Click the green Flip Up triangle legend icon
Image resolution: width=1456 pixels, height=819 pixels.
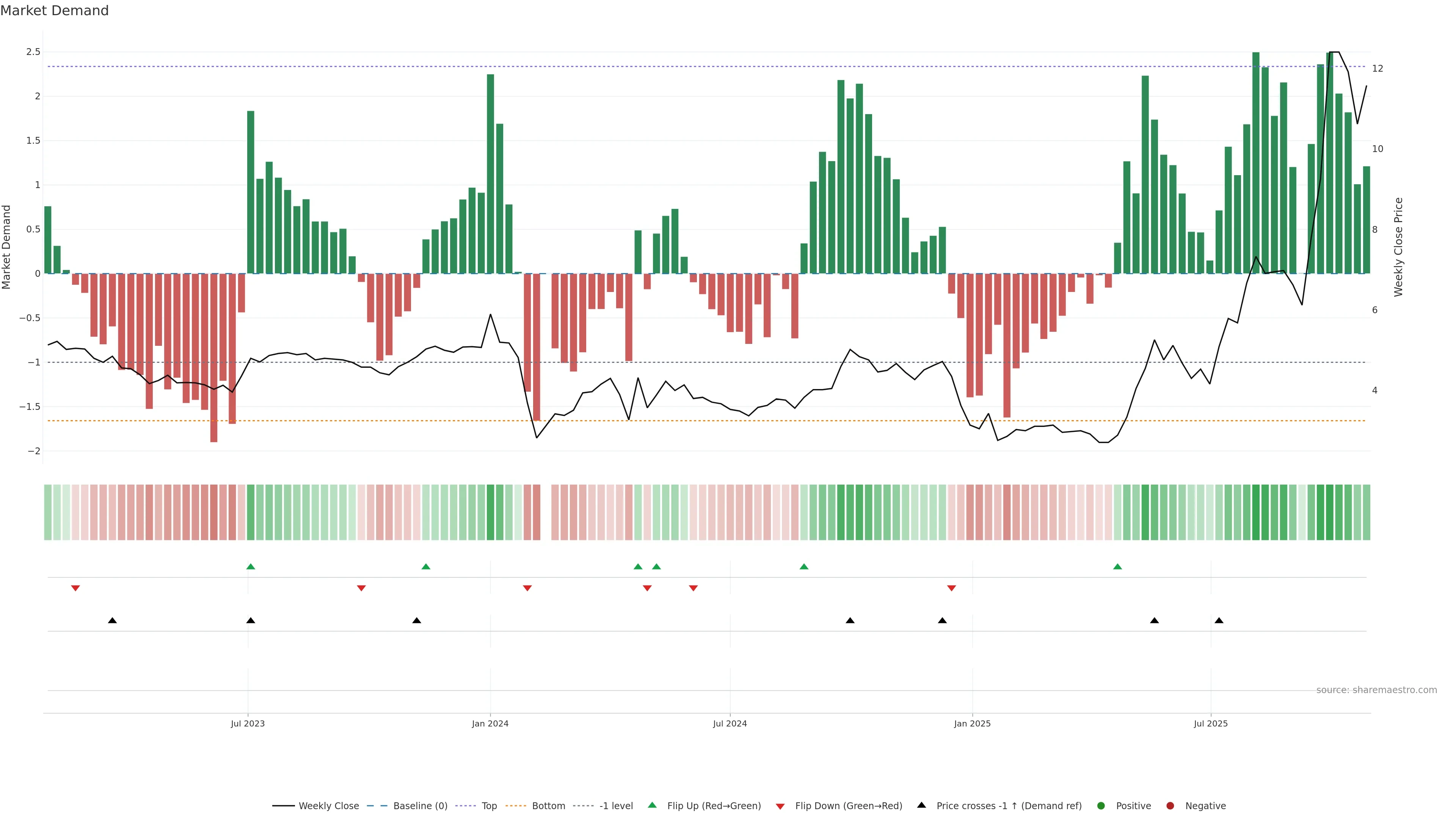[652, 805]
